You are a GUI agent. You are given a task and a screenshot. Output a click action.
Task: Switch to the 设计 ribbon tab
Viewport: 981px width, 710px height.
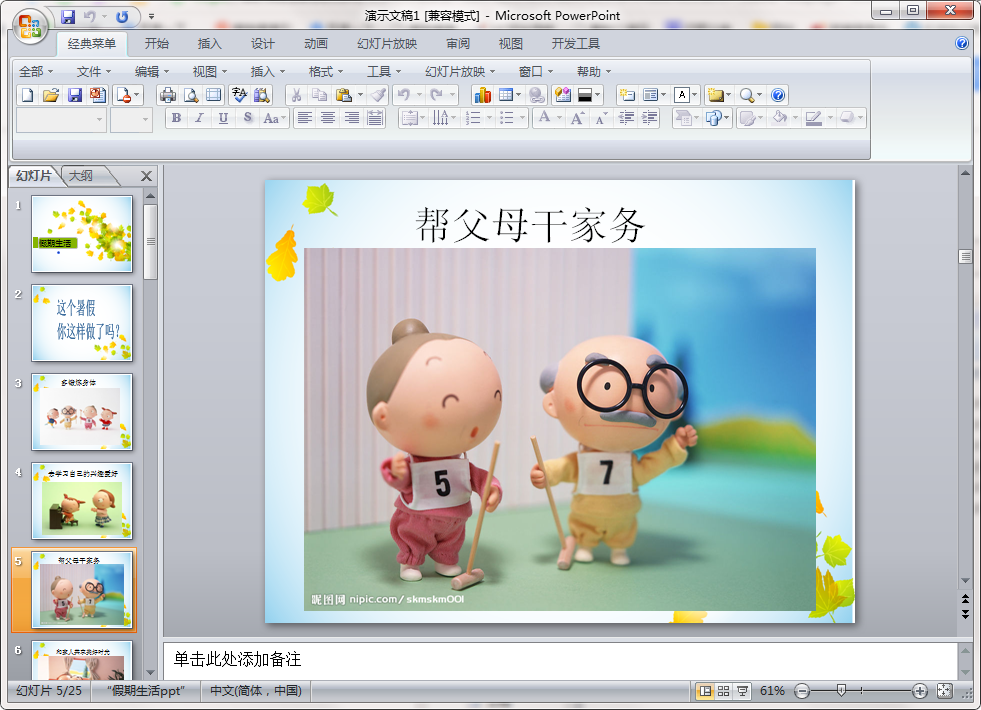click(263, 44)
